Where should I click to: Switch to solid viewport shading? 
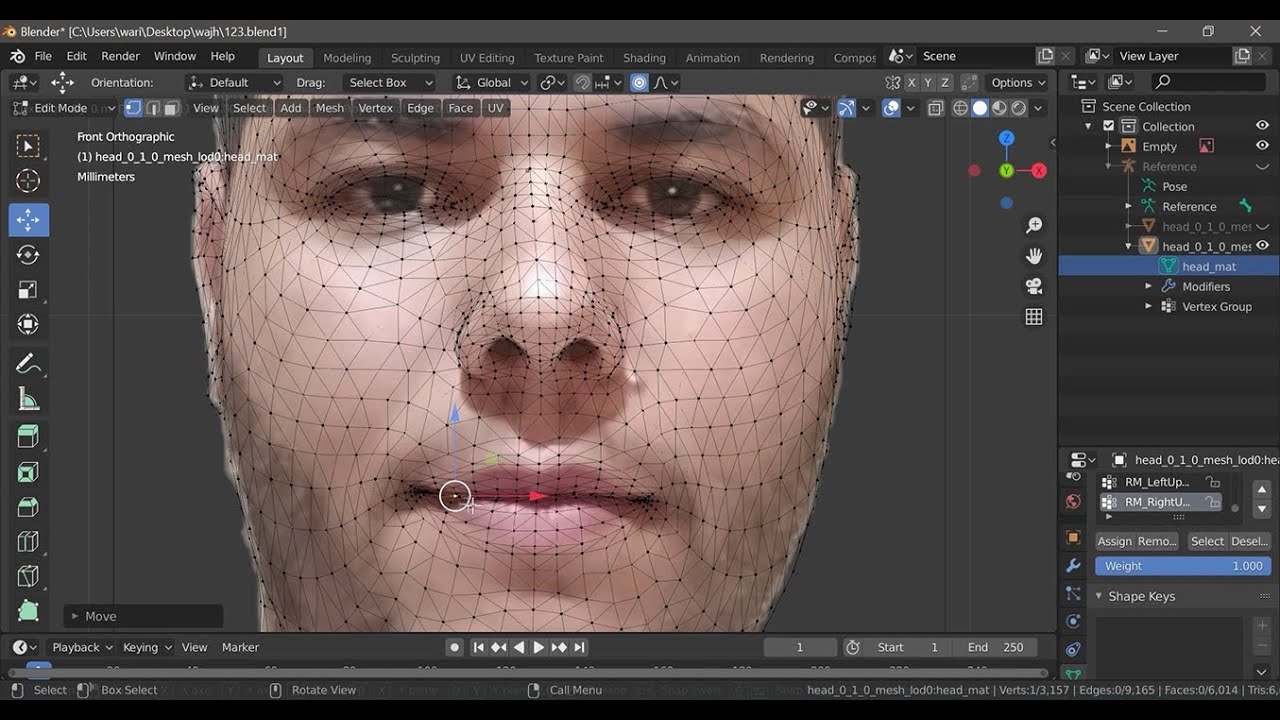(980, 108)
